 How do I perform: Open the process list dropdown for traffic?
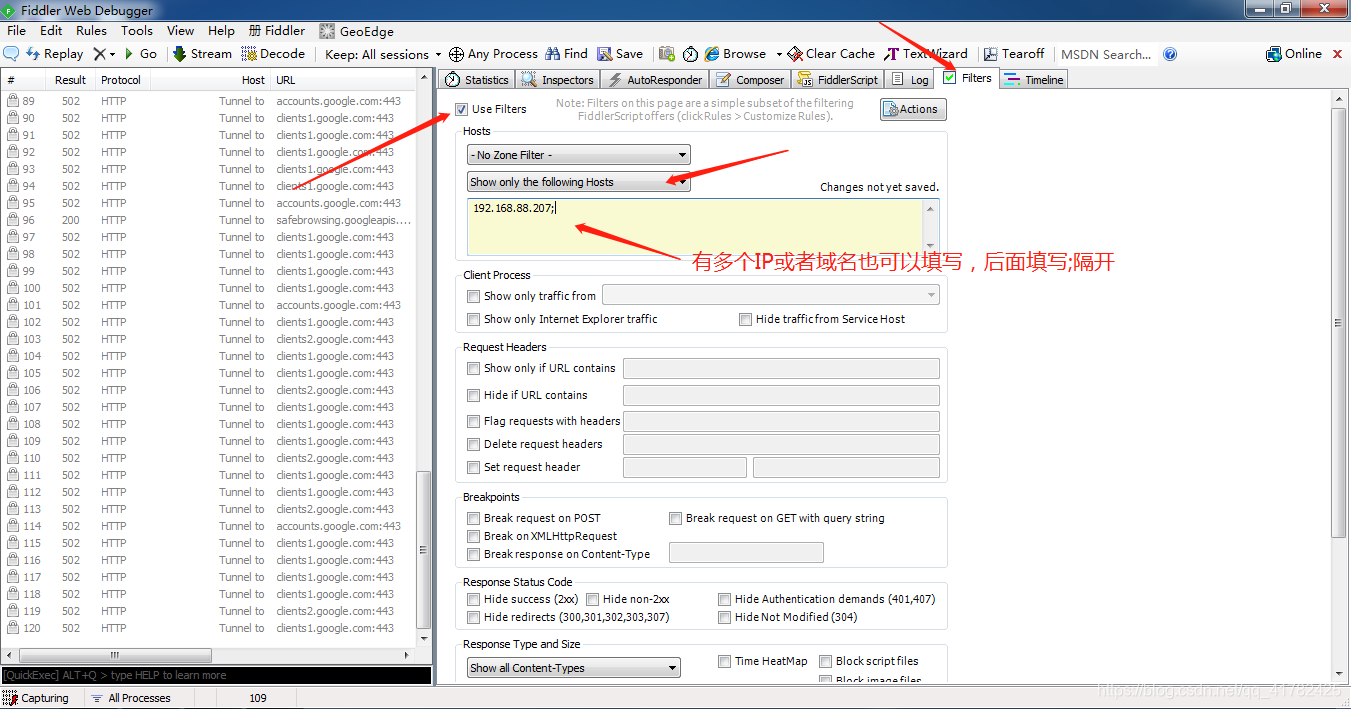pyautogui.click(x=771, y=295)
